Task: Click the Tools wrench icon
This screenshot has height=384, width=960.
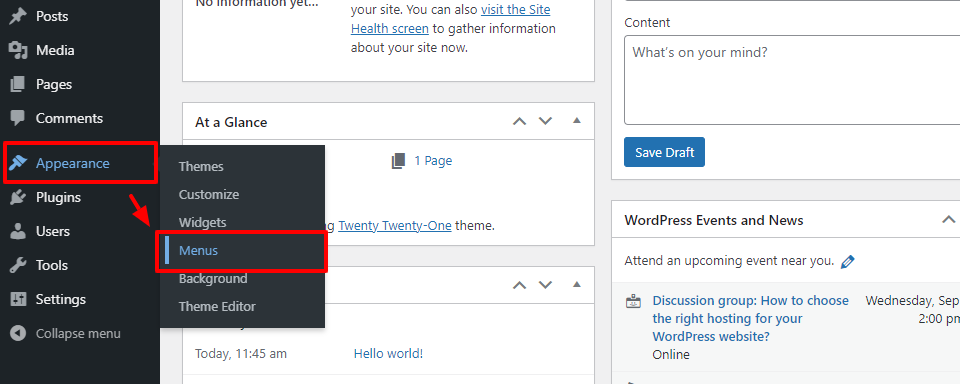Action: [18, 265]
